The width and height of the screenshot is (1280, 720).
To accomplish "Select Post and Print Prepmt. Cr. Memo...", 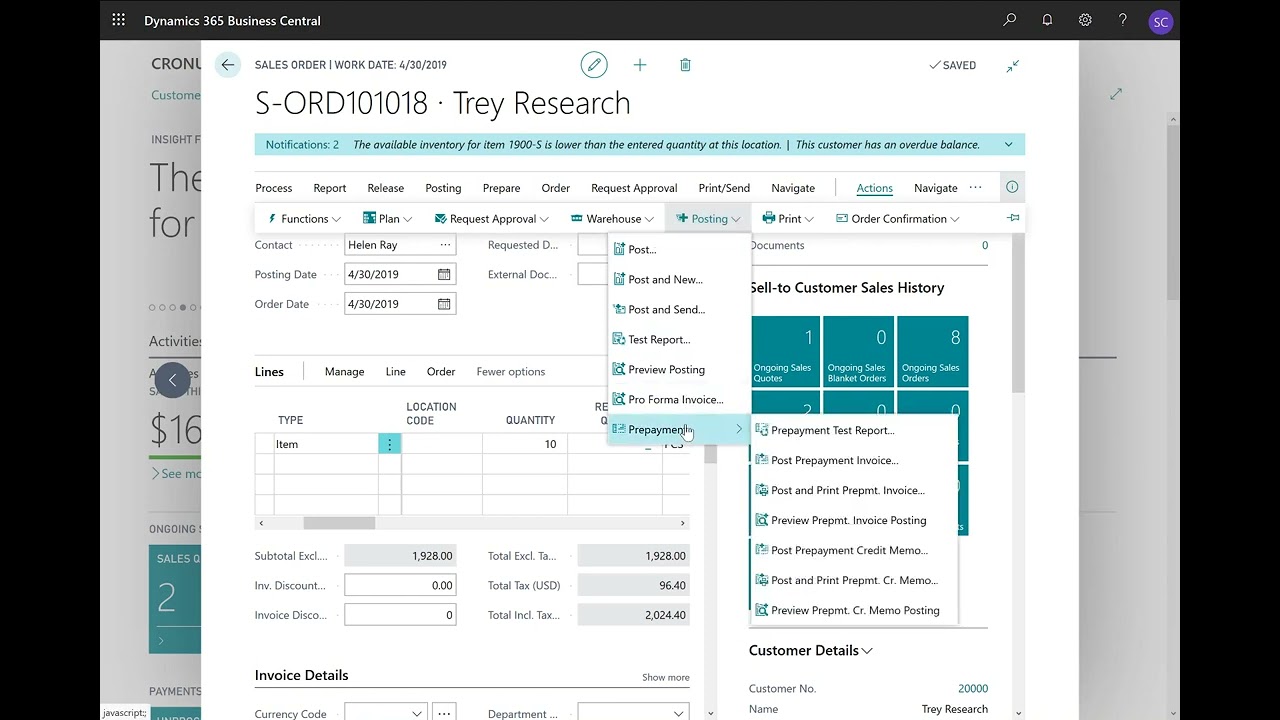I will 853,580.
